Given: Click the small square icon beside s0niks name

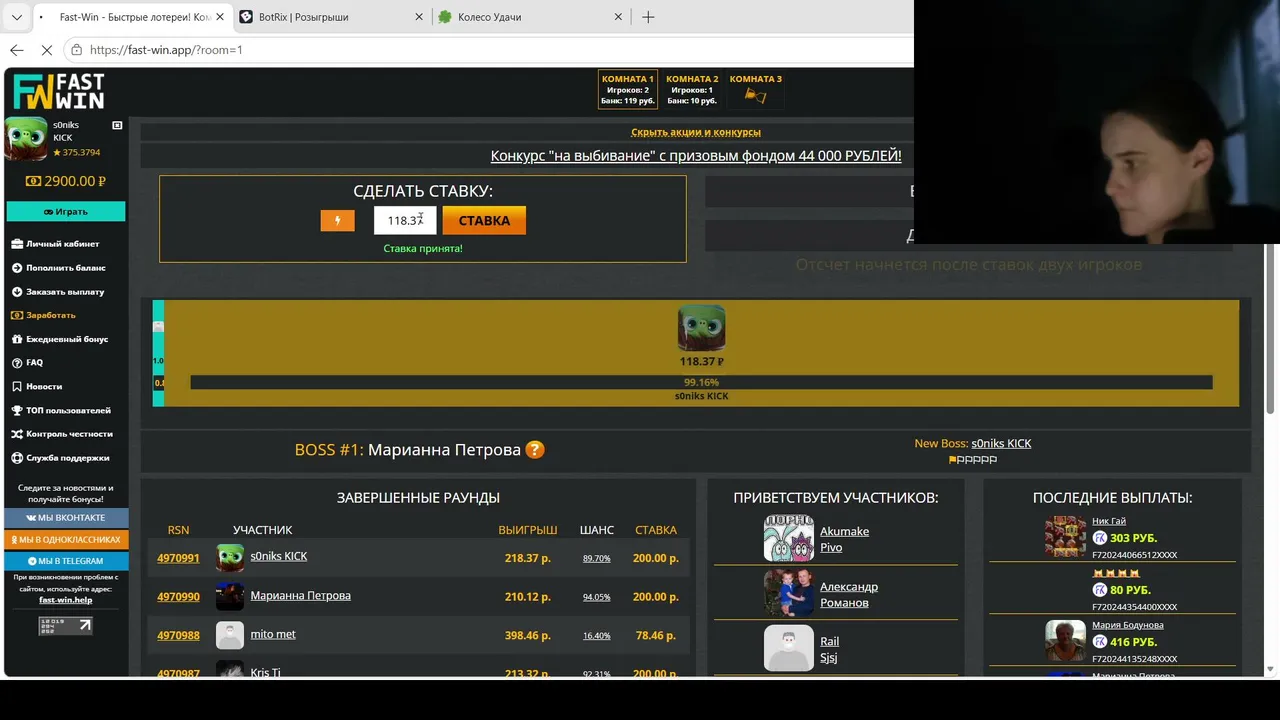Looking at the screenshot, I should point(117,125).
